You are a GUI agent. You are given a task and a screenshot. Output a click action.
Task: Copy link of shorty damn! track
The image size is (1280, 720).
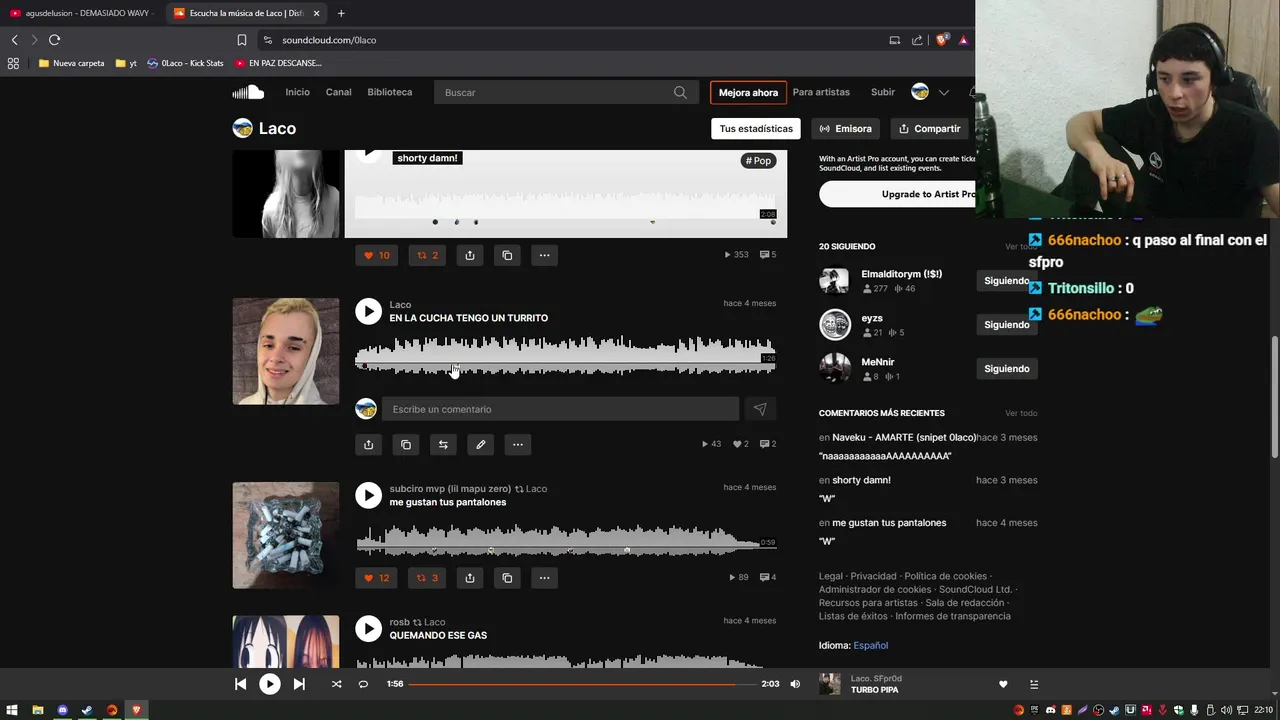pos(507,255)
